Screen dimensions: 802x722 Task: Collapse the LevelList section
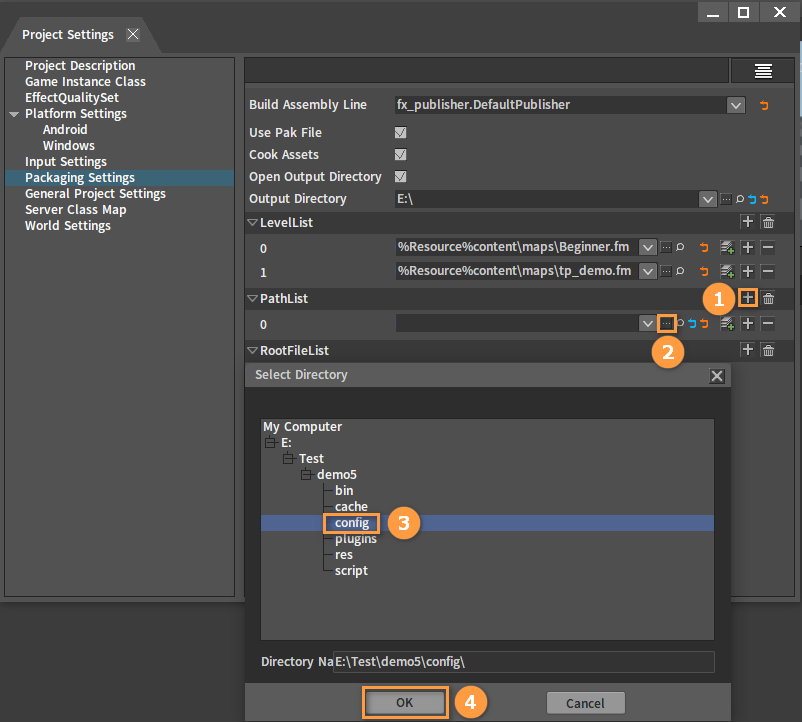(x=252, y=222)
